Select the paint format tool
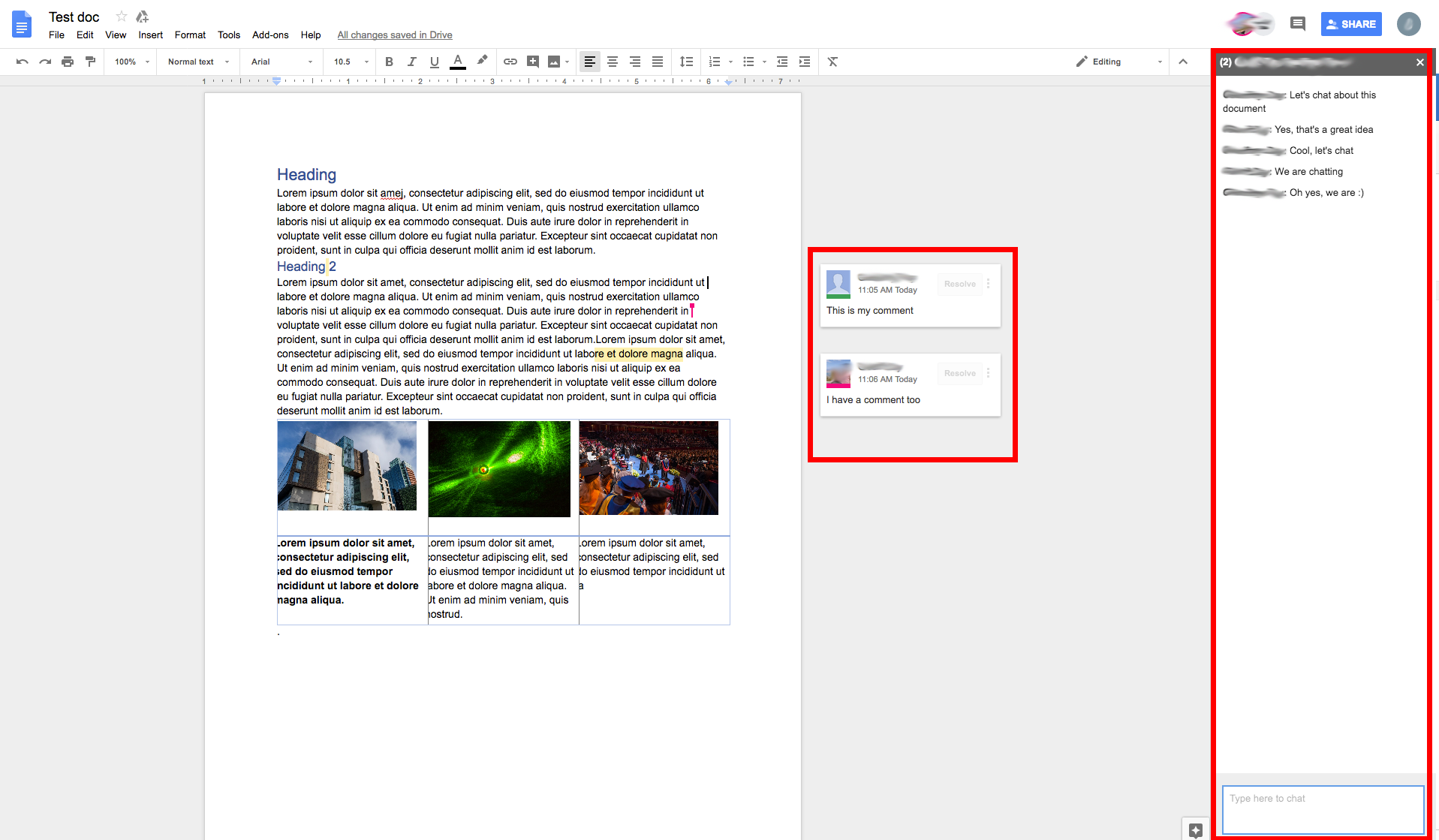 [x=90, y=62]
